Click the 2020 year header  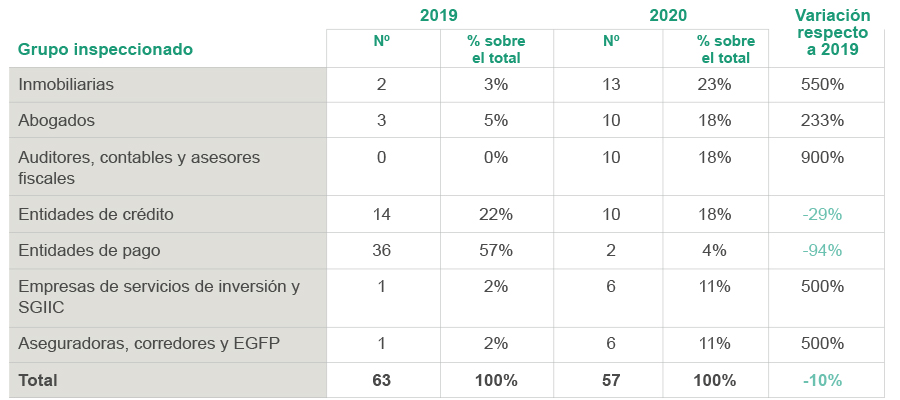point(668,15)
